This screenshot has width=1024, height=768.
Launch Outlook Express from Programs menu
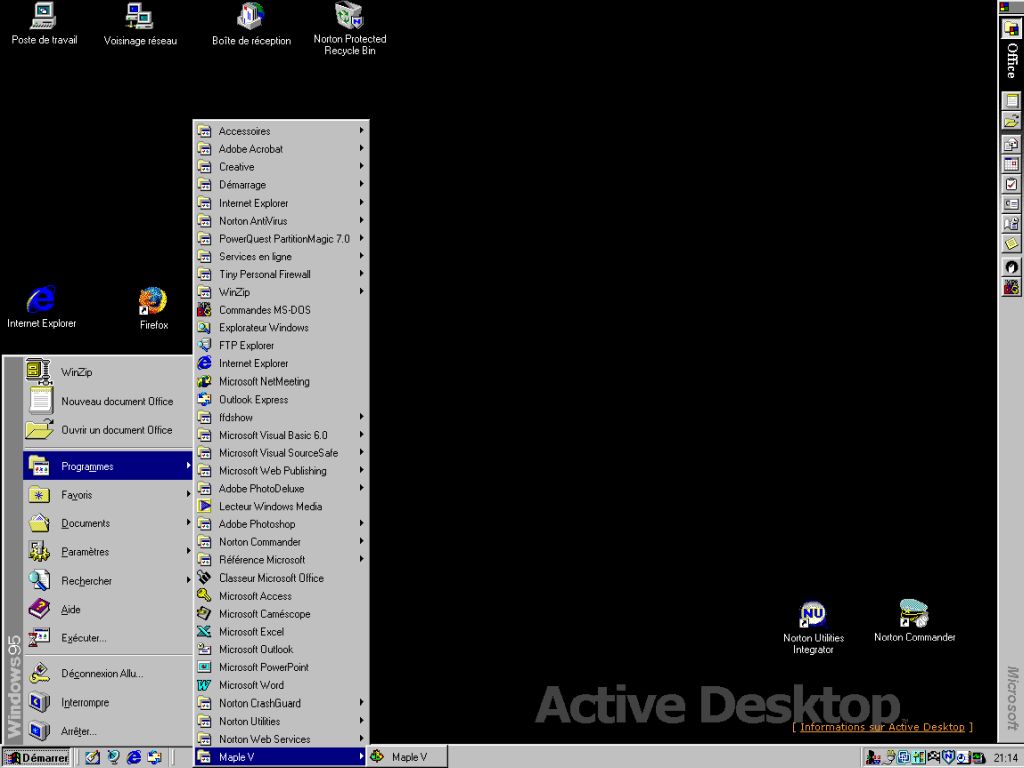click(x=281, y=399)
